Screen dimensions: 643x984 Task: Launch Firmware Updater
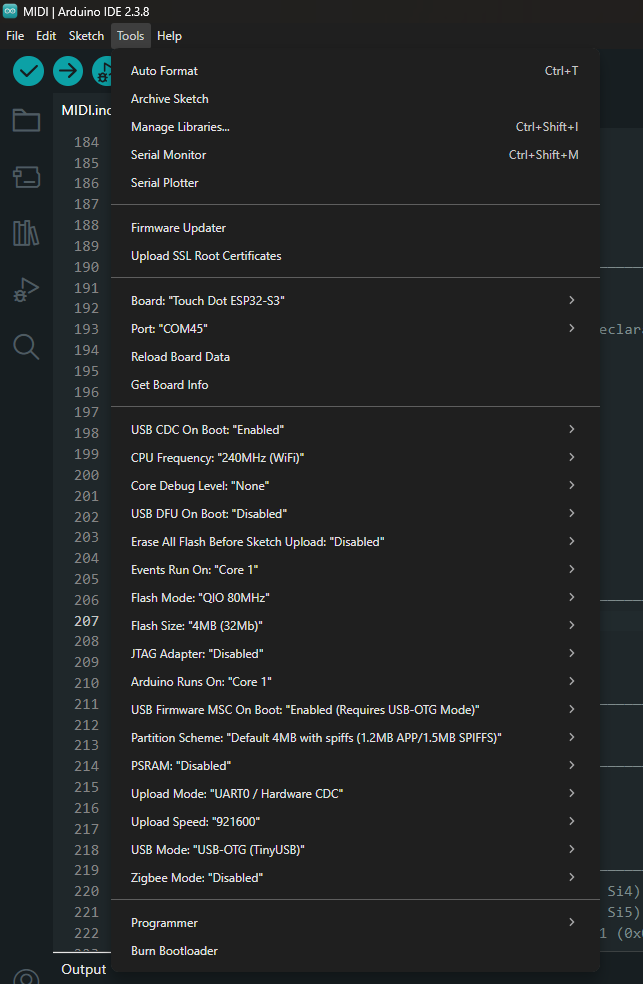(x=355, y=228)
